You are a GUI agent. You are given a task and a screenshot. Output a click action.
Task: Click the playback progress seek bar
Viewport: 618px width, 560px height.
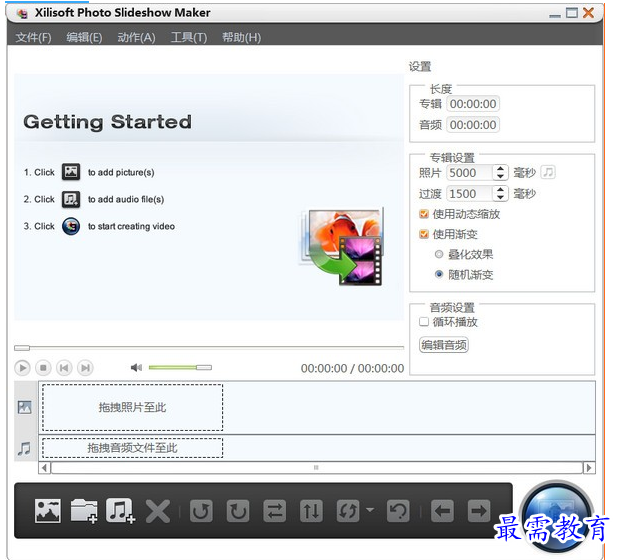(209, 348)
